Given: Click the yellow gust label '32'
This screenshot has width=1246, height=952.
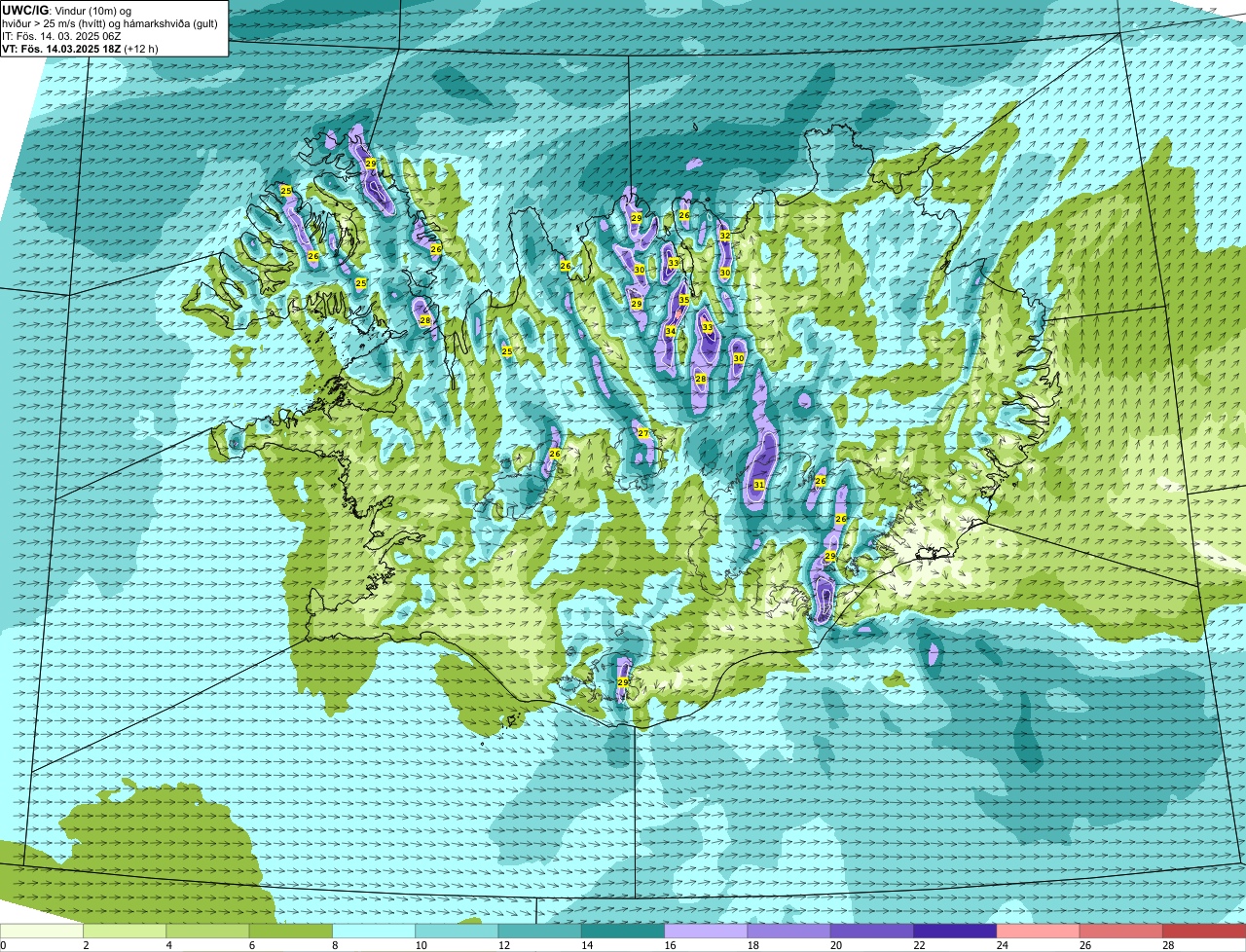Looking at the screenshot, I should point(724,237).
